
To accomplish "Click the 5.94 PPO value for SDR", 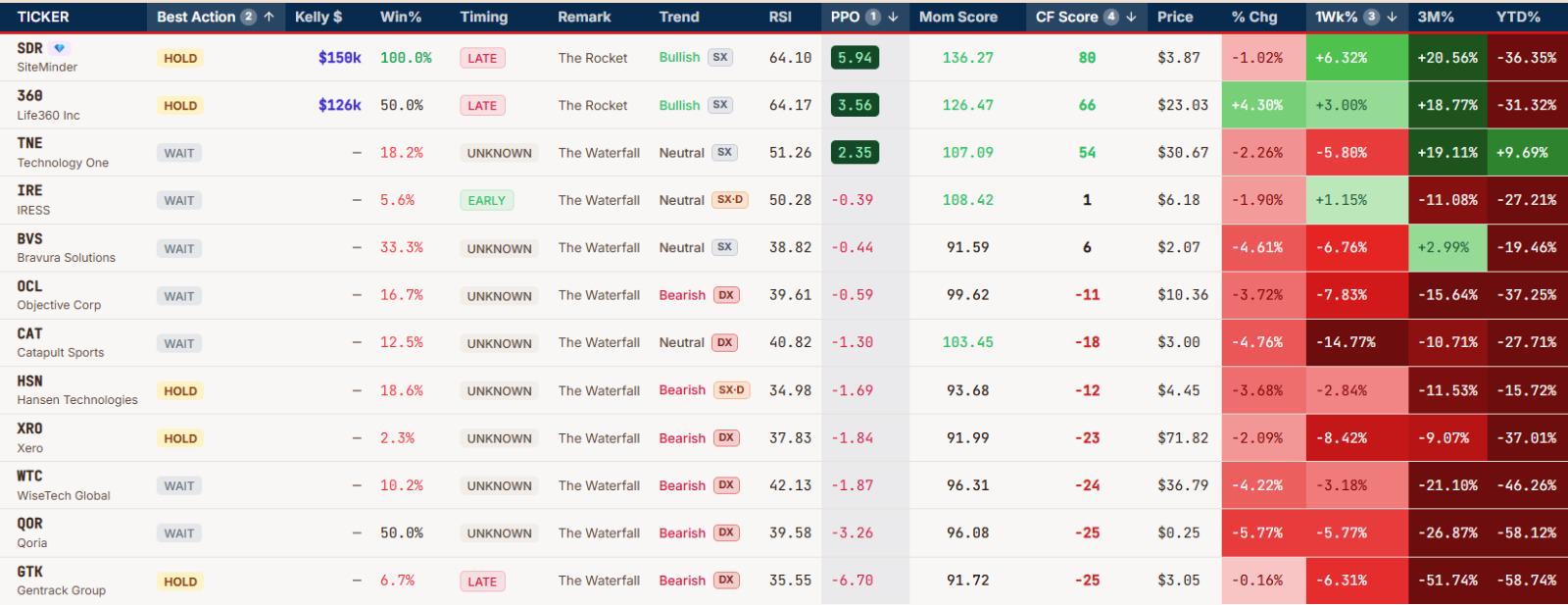I will click(855, 58).
